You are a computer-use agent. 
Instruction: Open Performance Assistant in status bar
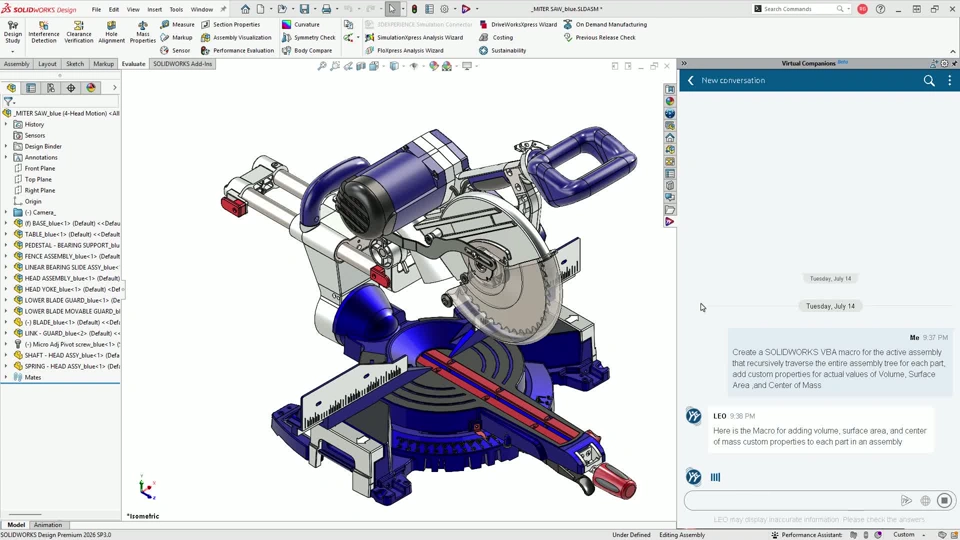[806, 535]
